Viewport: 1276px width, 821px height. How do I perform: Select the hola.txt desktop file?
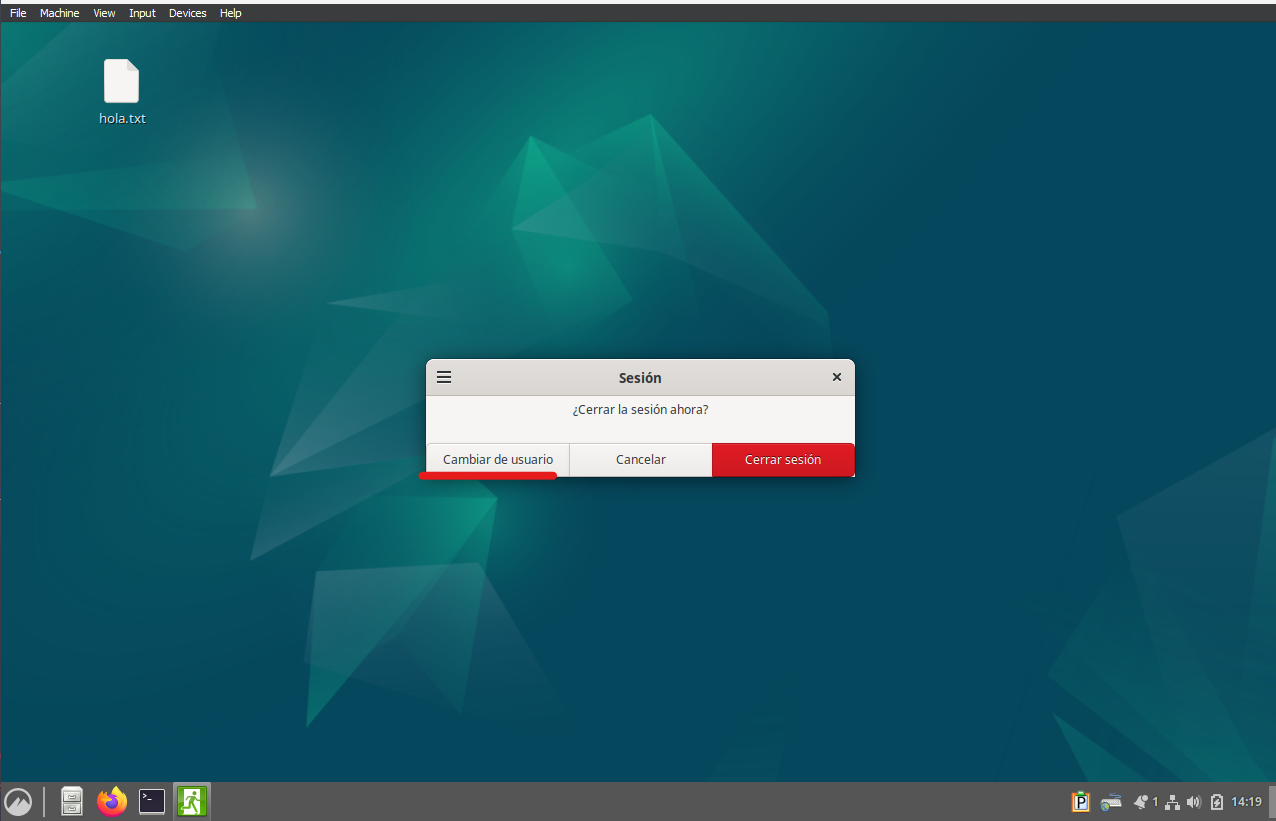tap(122, 92)
